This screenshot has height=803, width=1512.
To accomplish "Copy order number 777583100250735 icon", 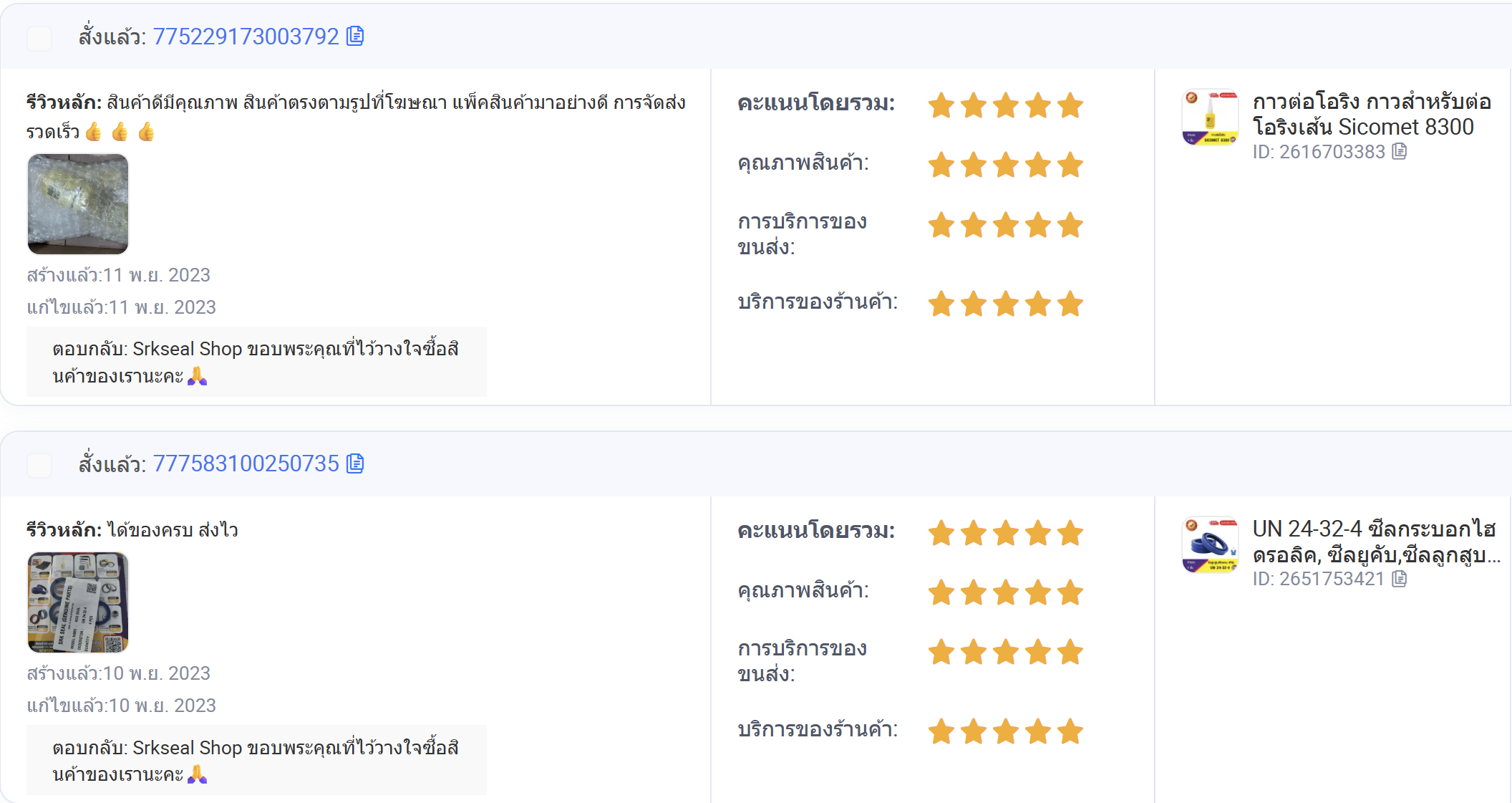I will [355, 463].
